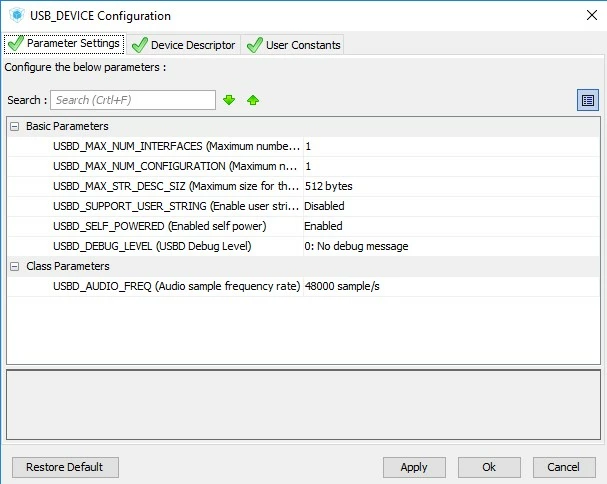Close the USB_DEVICE Configuration dialog
Viewport: 607px width, 484px height.
pyautogui.click(x=592, y=15)
